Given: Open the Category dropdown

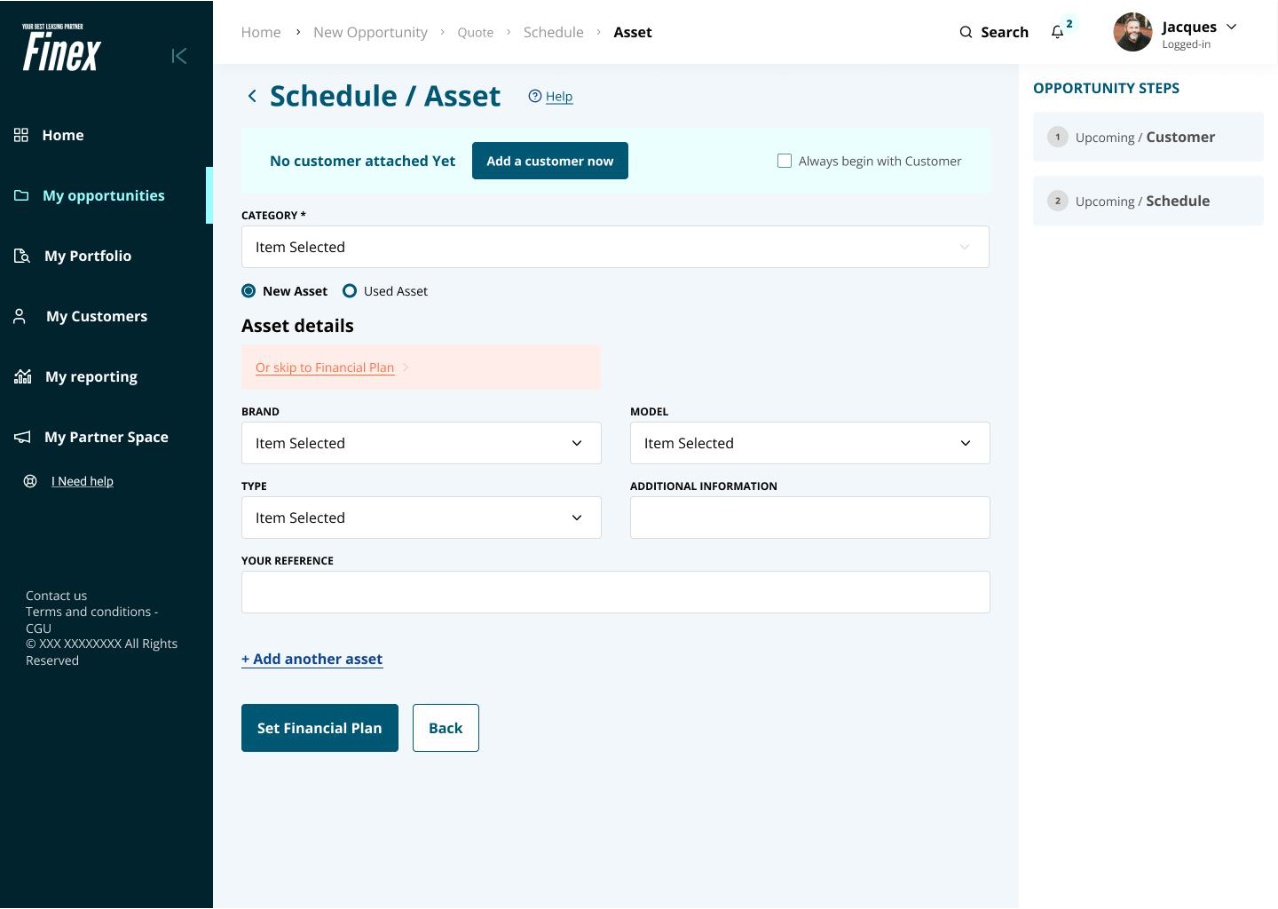Looking at the screenshot, I should pyautogui.click(x=615, y=247).
